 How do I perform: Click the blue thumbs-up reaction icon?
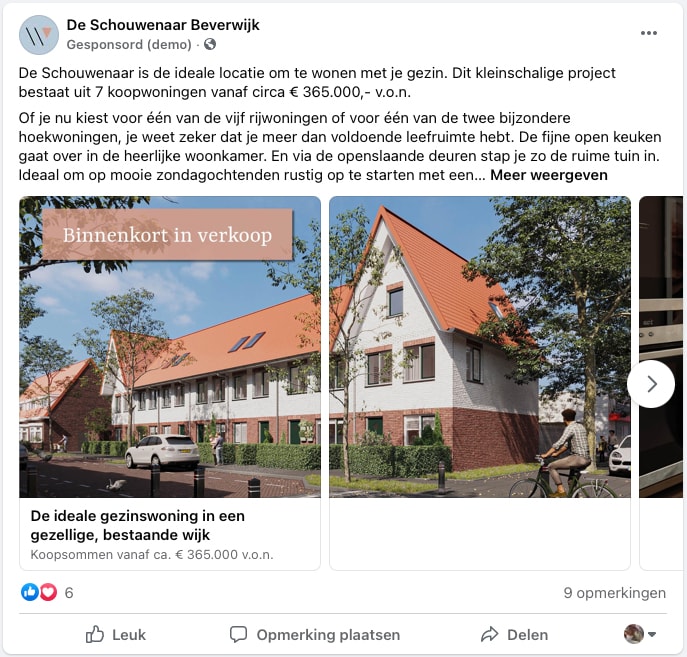click(30, 592)
